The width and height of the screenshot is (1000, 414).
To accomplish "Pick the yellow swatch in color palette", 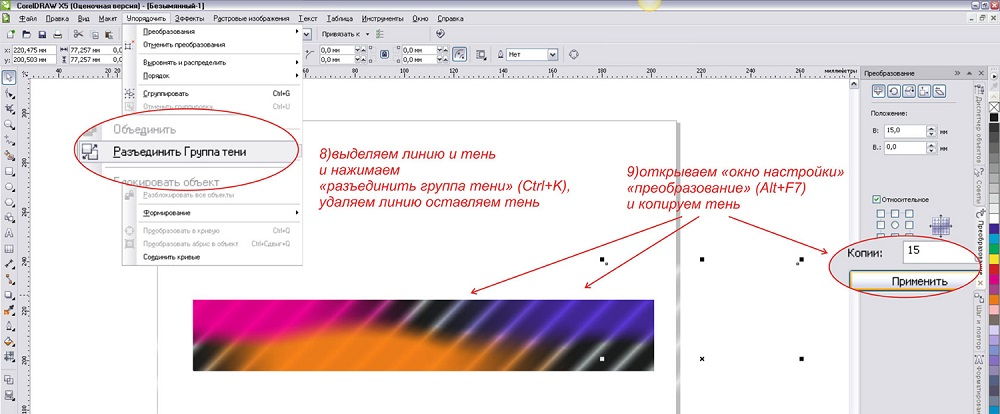I will click(x=994, y=258).
